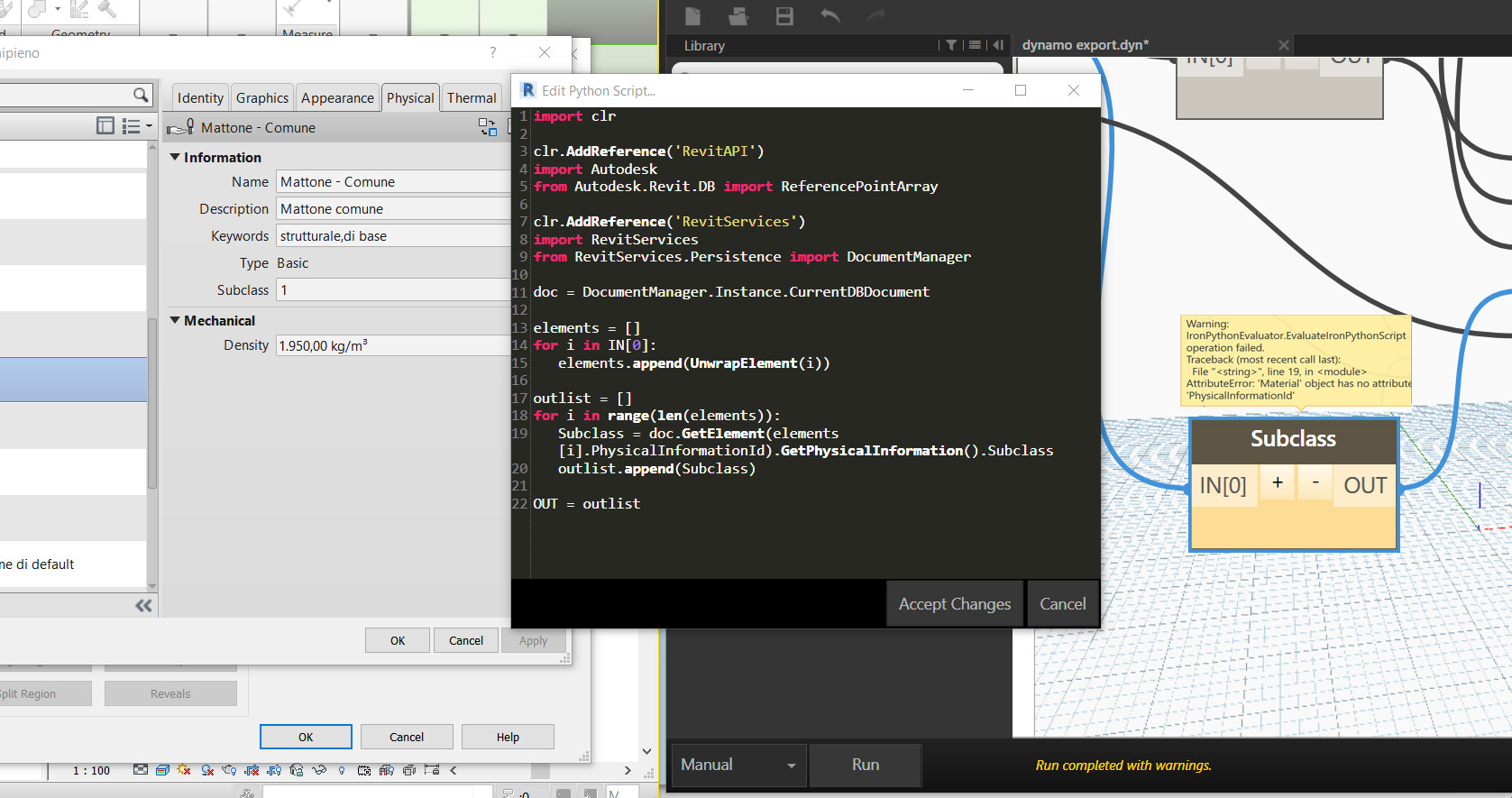Toggle Sun Path off icon in view bar
The width and height of the screenshot is (1512, 798).
pos(184,770)
